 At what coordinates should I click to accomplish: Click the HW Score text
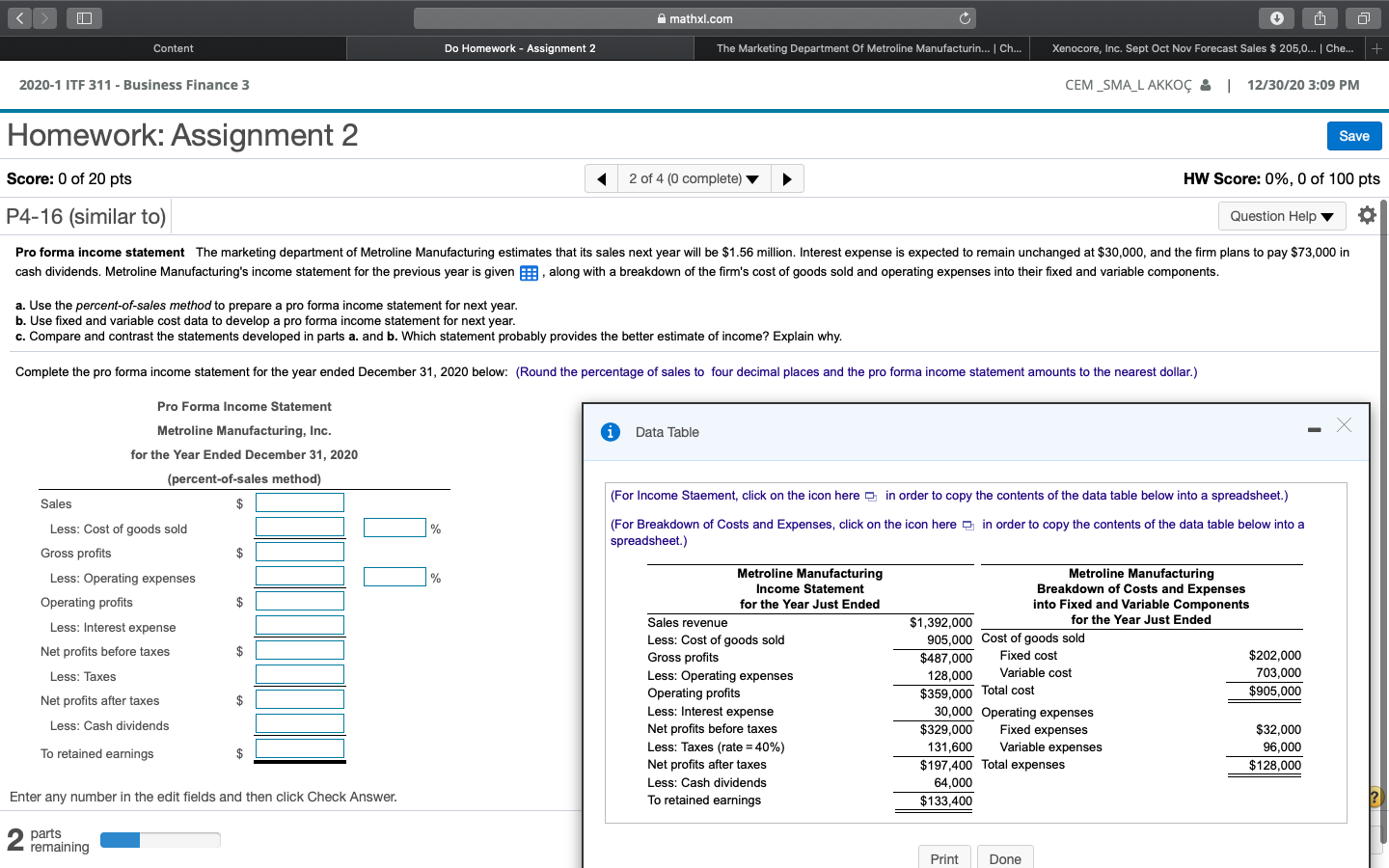1282,178
